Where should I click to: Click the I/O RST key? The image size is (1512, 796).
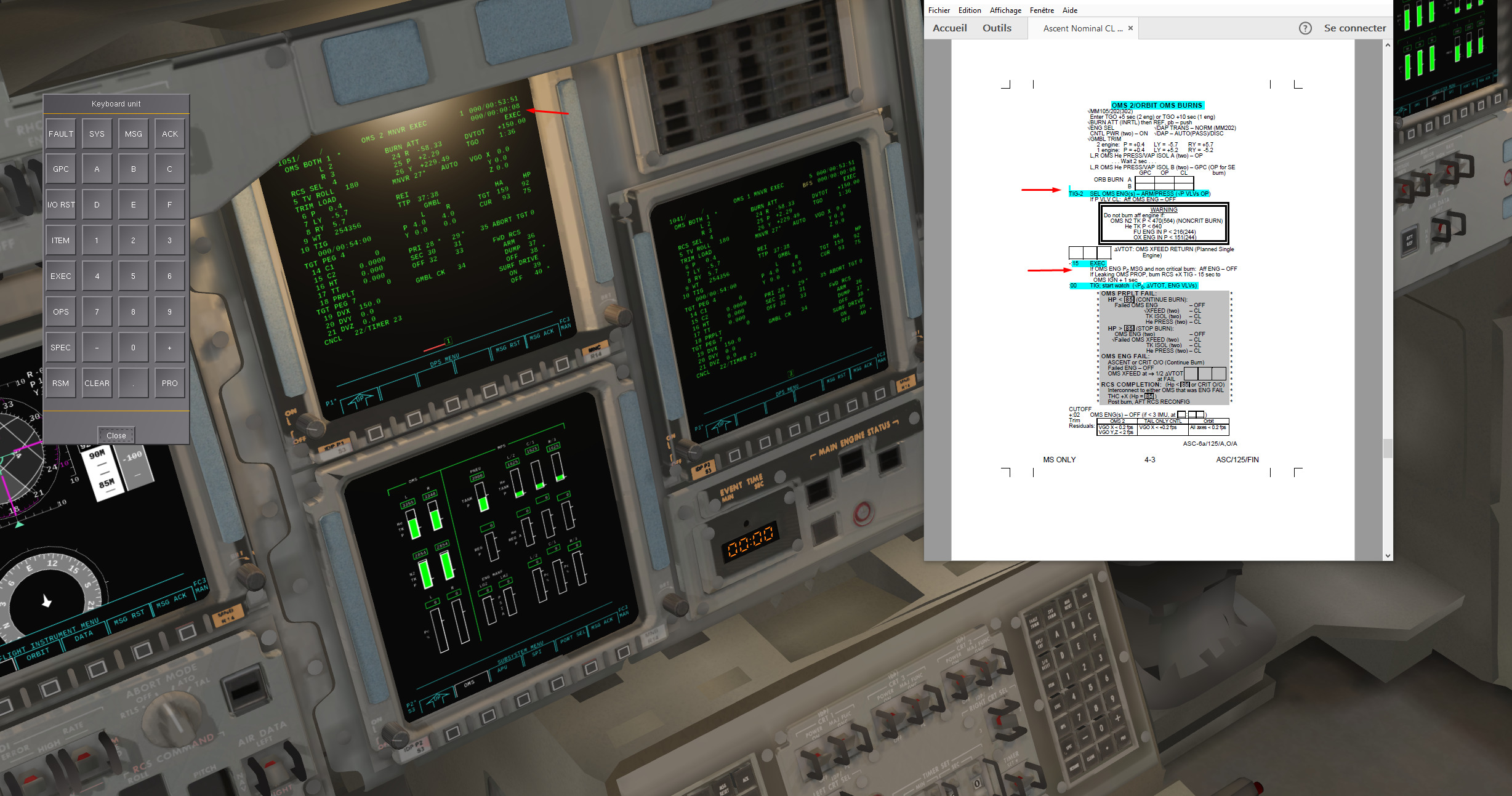click(x=61, y=204)
